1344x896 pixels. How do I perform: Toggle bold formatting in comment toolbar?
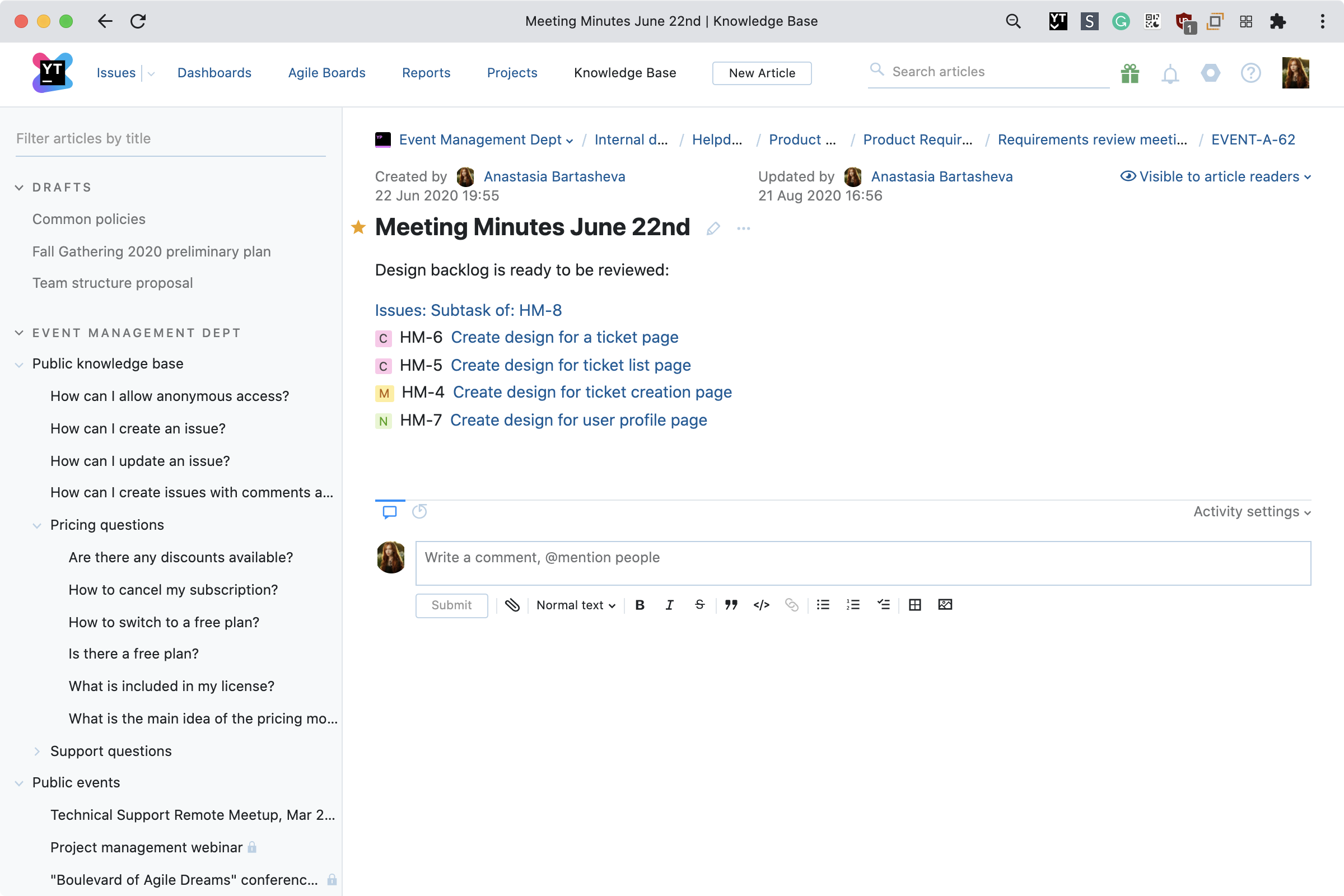click(640, 605)
